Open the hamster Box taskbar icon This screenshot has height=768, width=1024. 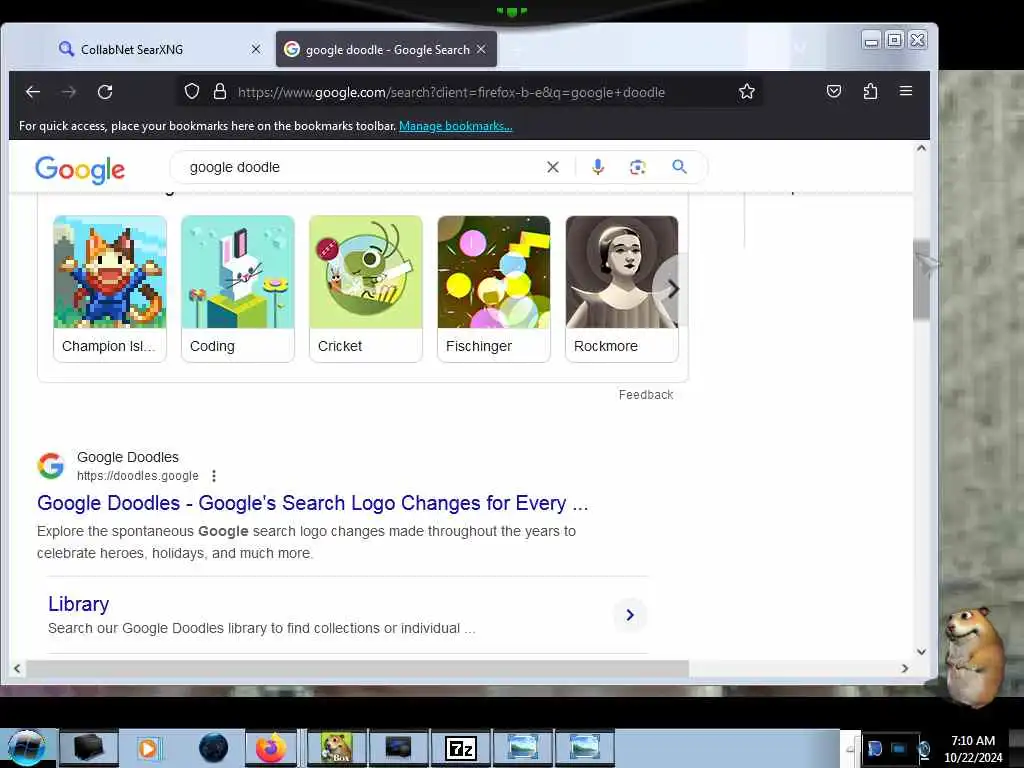click(x=337, y=748)
